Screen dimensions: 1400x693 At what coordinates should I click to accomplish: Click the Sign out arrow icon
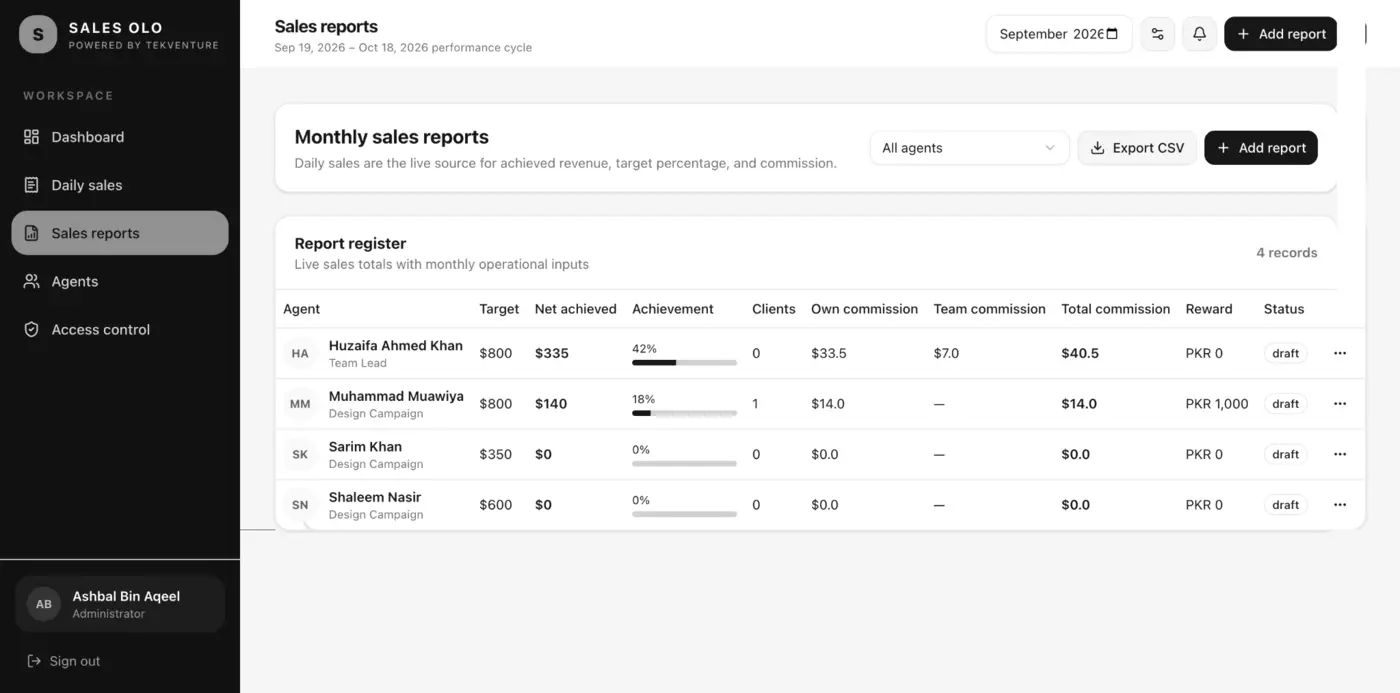[34, 661]
